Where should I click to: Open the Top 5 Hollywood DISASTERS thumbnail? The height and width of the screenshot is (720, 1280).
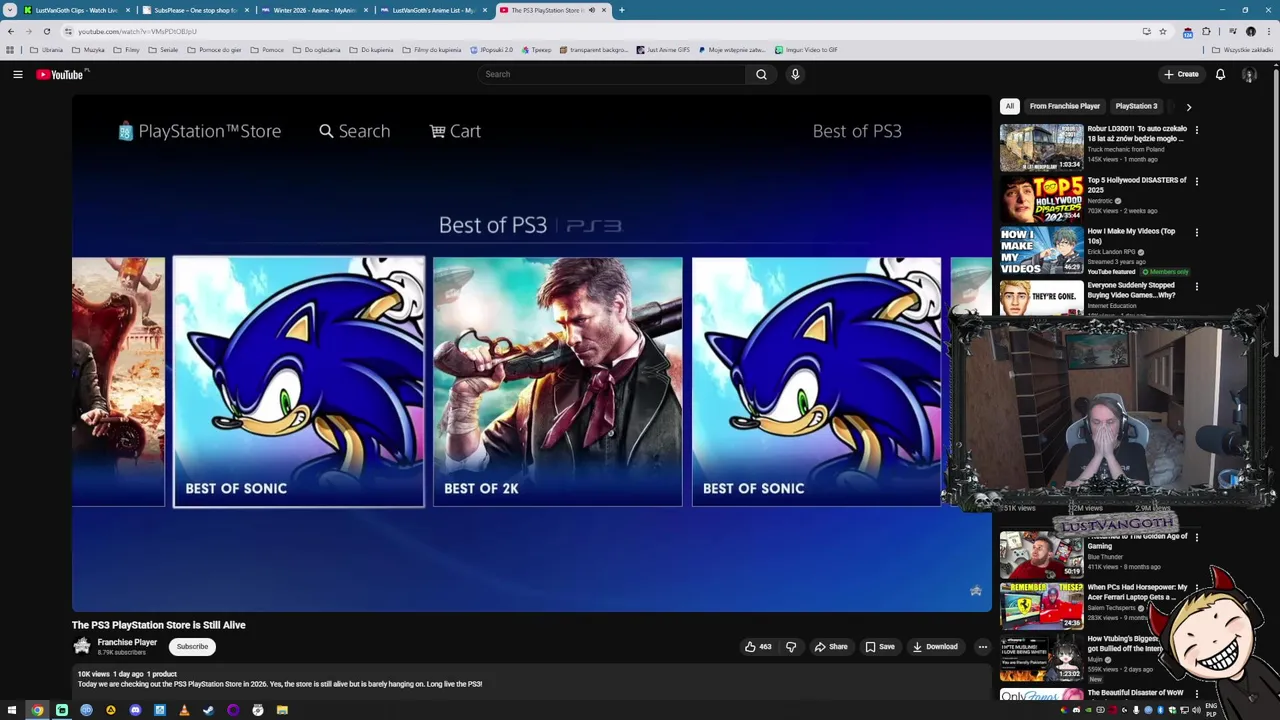point(1041,199)
